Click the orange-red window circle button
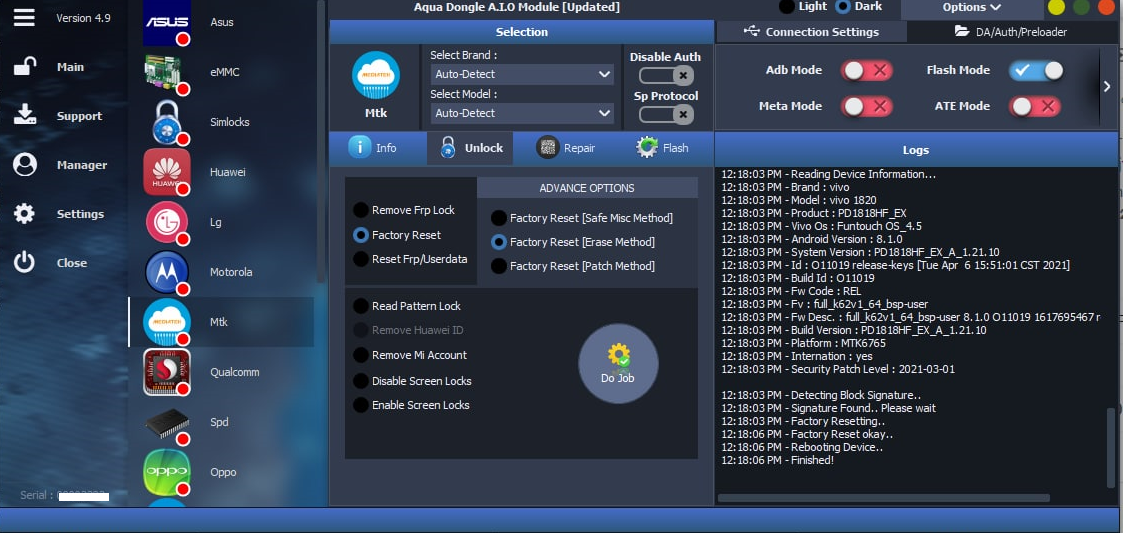Viewport: 1123px width, 533px height. click(x=1107, y=7)
